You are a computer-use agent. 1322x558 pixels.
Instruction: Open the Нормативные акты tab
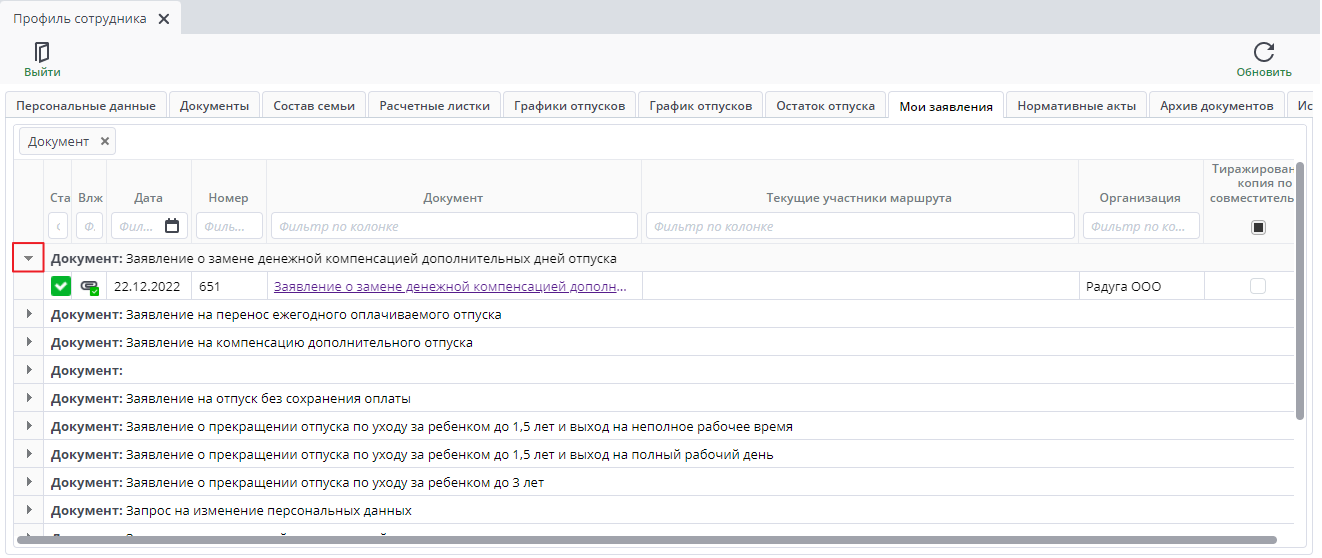[x=1076, y=106]
